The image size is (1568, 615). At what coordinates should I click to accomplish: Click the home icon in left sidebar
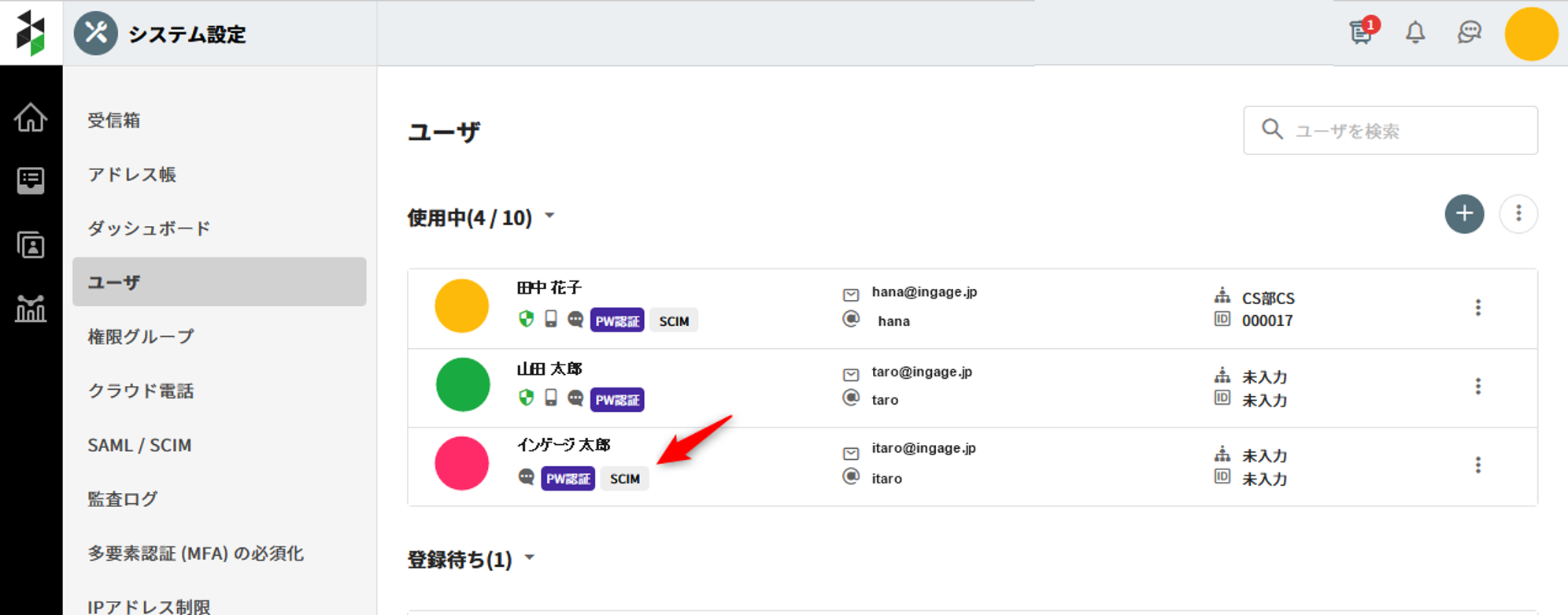(x=31, y=118)
